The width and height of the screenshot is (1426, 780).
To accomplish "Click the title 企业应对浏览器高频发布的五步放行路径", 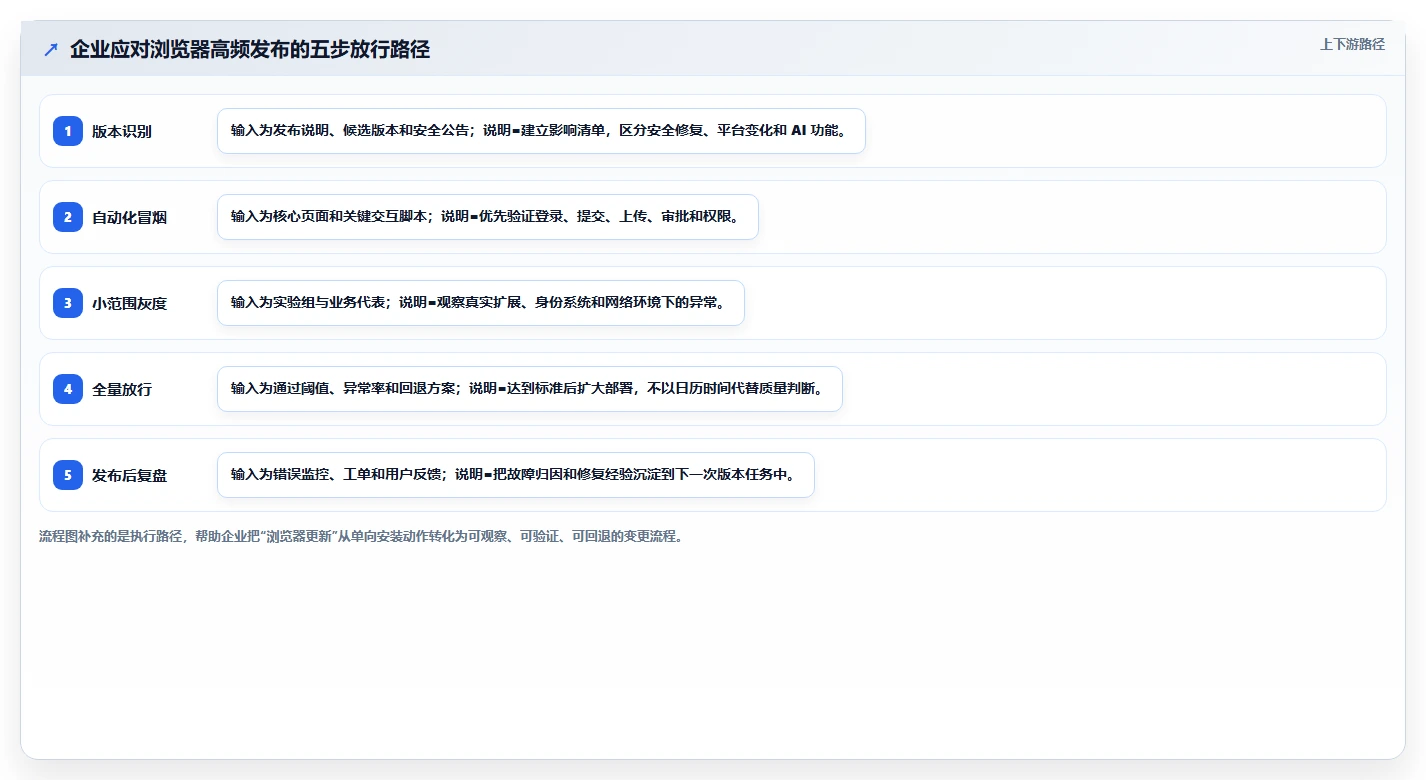I will [x=250, y=49].
